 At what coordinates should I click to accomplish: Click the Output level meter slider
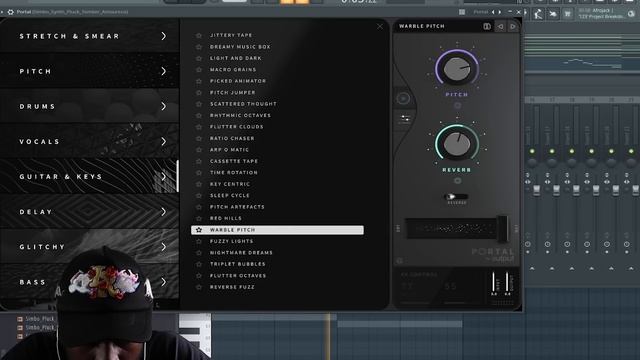pos(507,282)
